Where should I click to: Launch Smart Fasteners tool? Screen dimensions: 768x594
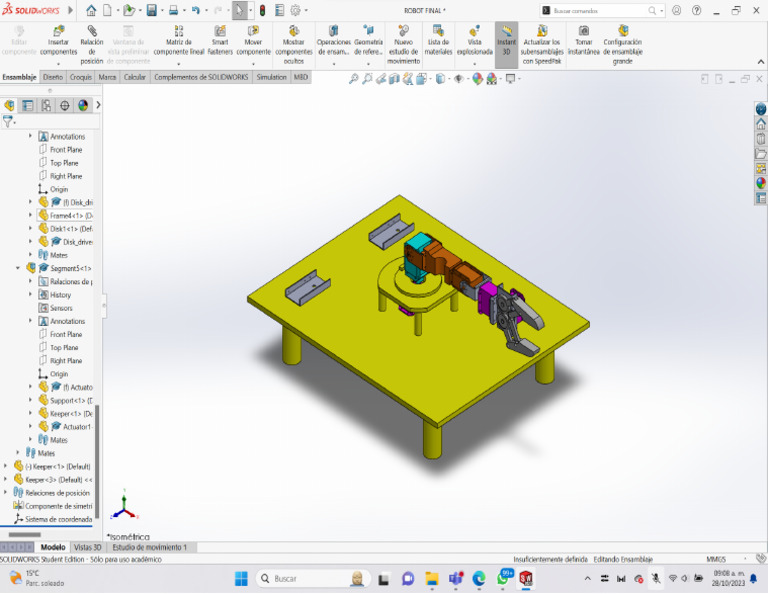pos(220,40)
